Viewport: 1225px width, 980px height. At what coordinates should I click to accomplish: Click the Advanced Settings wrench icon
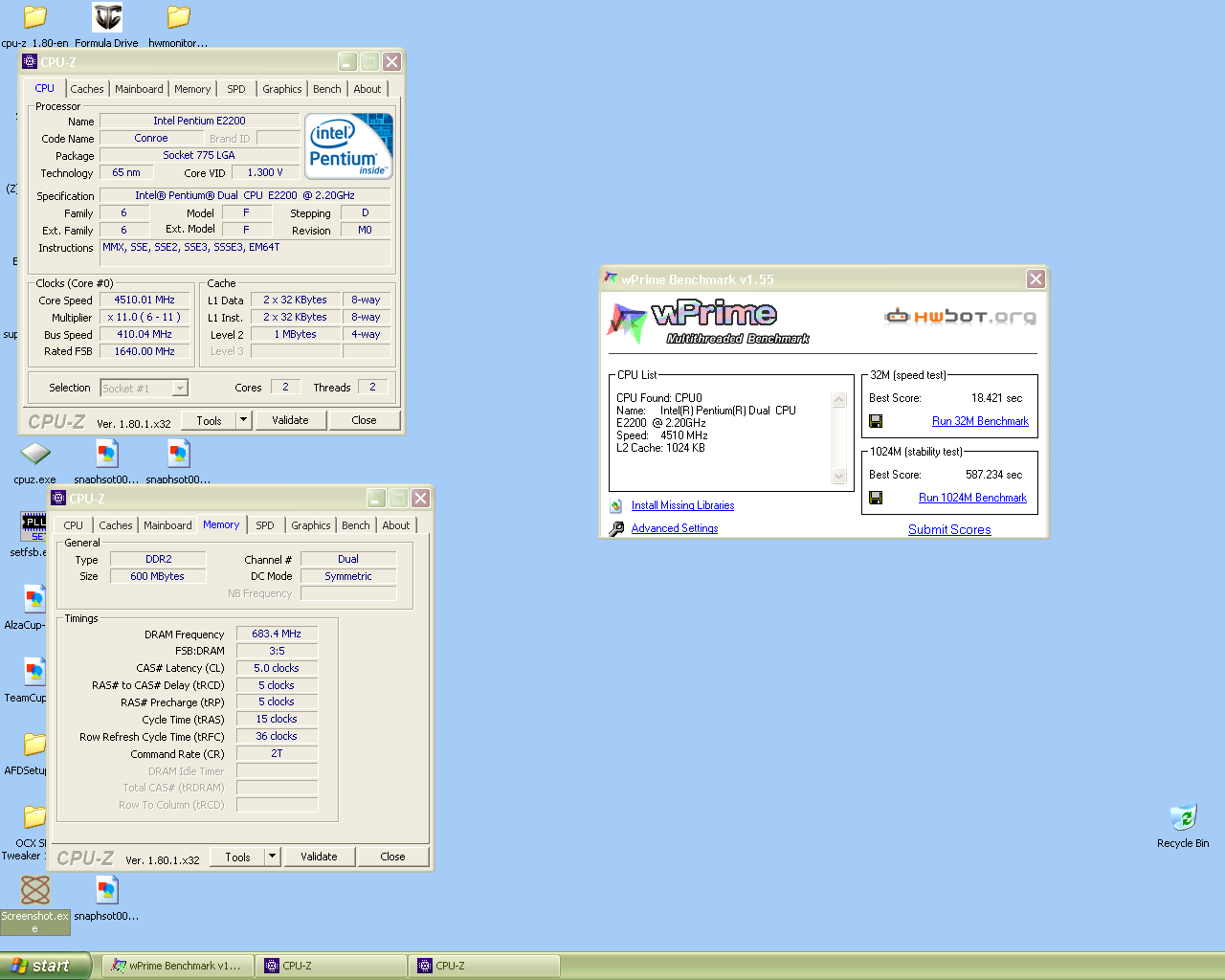click(x=616, y=528)
